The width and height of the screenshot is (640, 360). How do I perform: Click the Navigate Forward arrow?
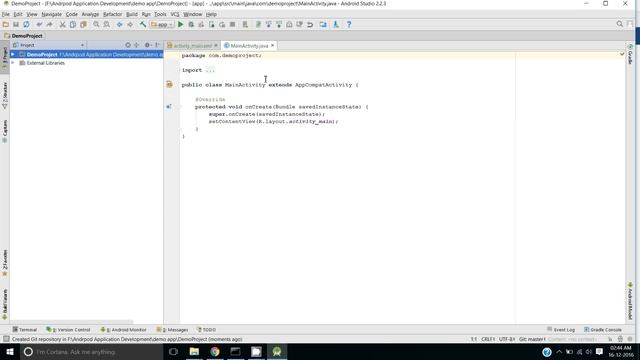130,24
